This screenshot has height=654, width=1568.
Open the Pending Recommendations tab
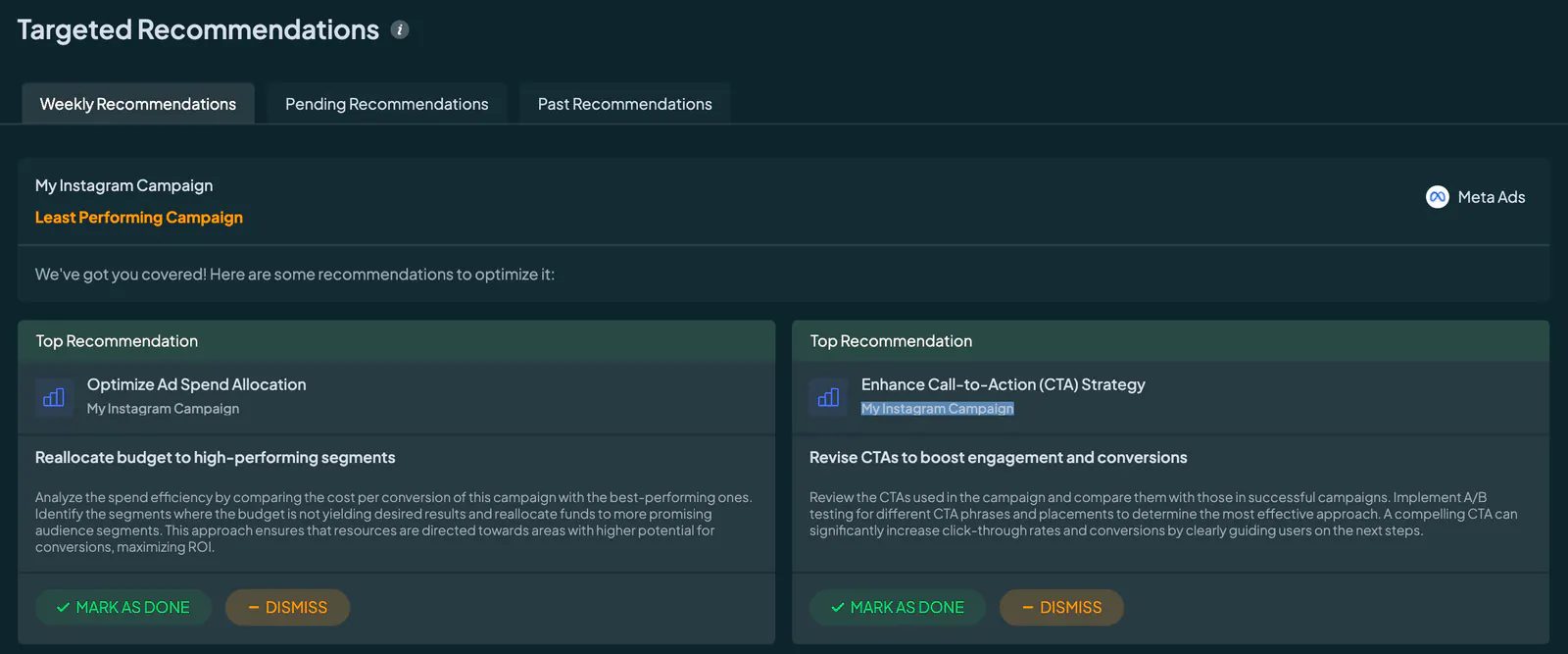[x=387, y=104]
